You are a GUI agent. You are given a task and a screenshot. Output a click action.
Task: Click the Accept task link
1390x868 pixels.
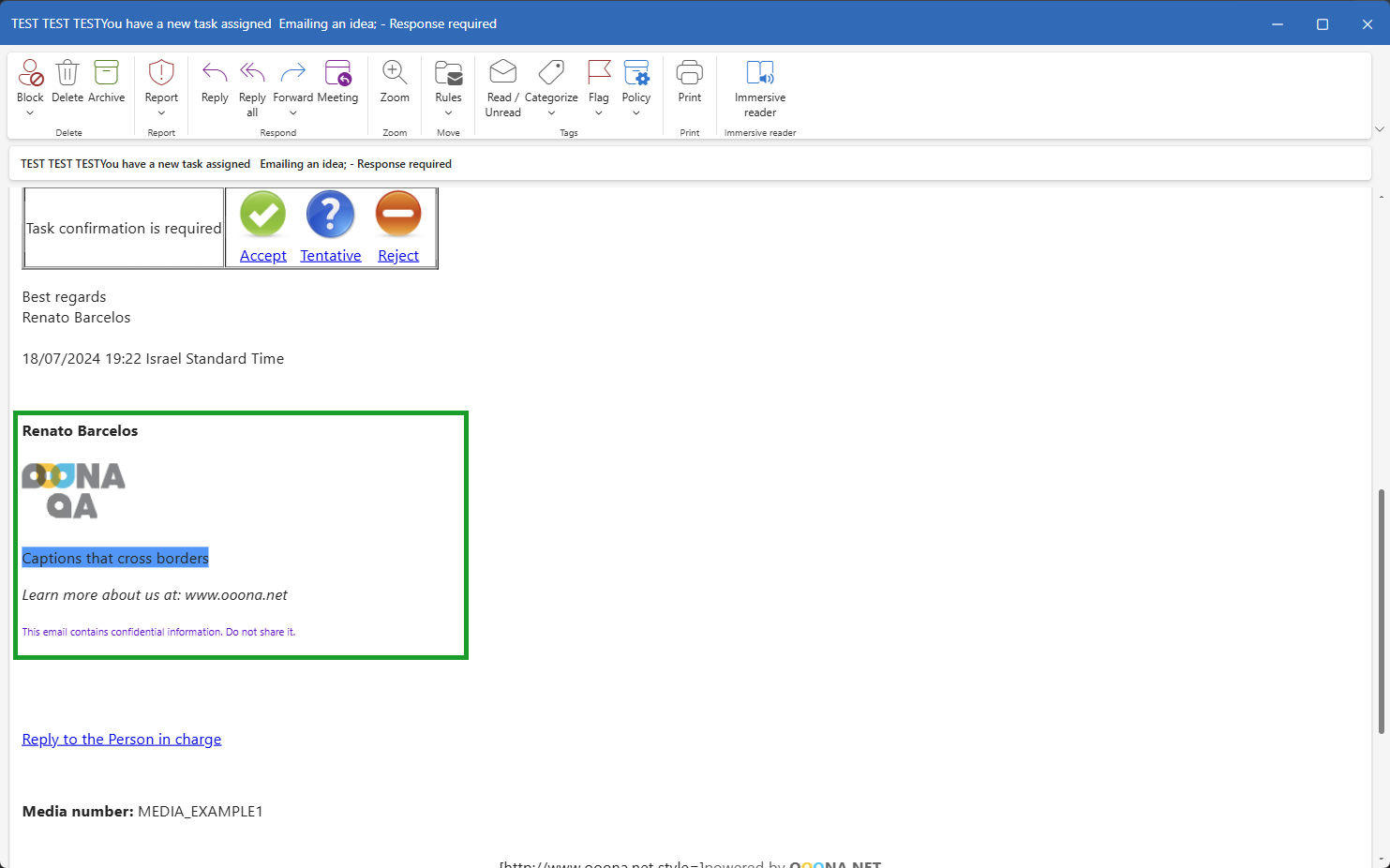(263, 256)
